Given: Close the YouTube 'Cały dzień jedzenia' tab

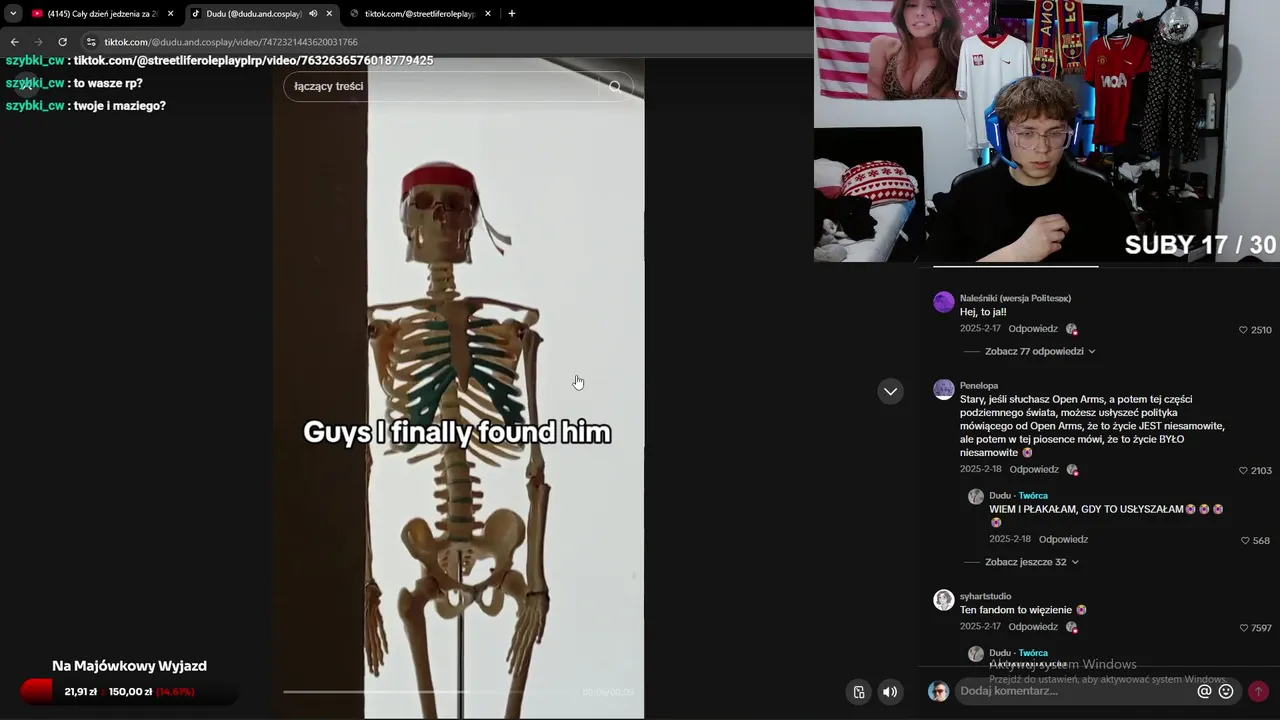Looking at the screenshot, I should (x=170, y=14).
